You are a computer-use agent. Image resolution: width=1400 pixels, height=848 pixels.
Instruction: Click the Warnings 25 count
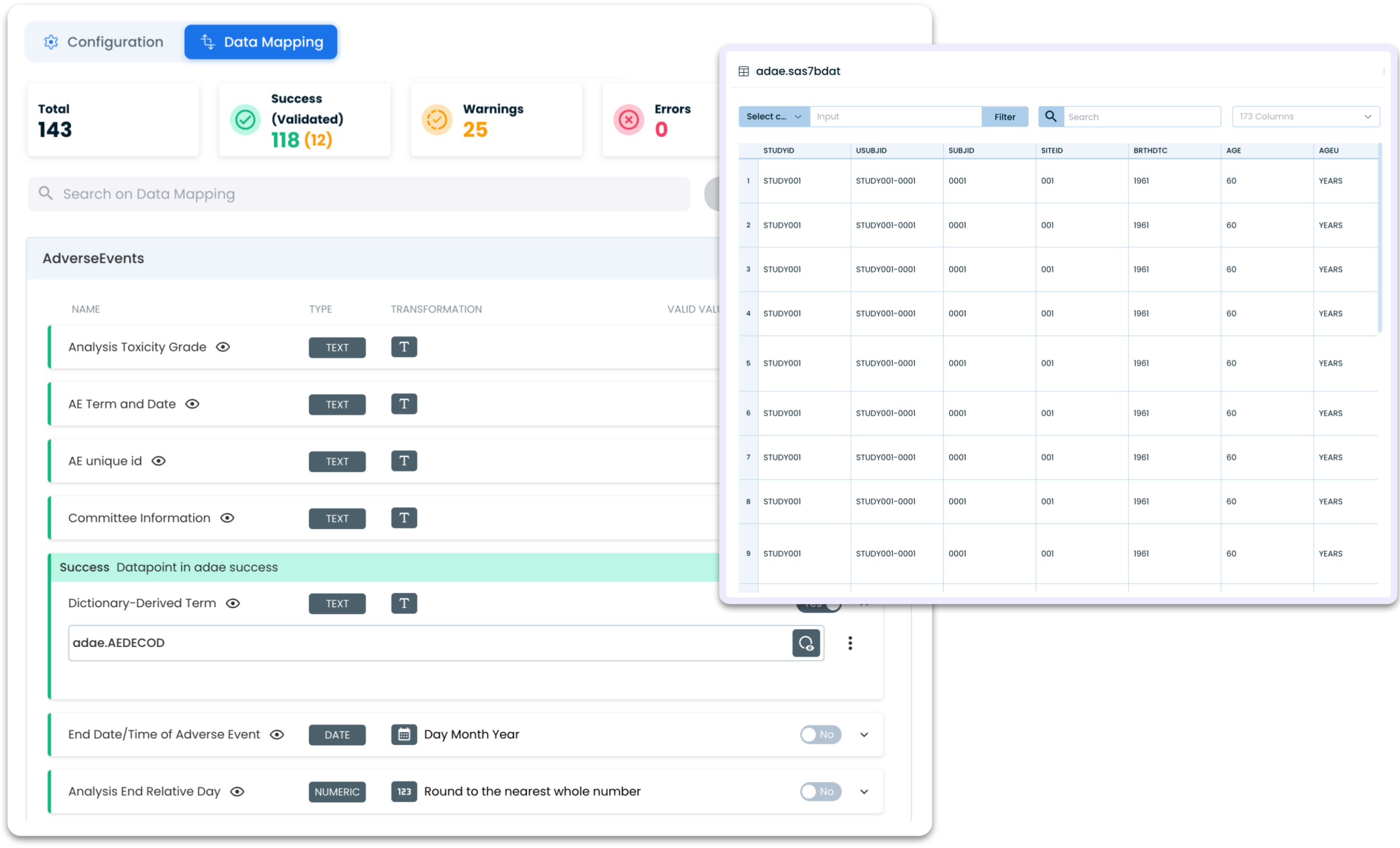pos(475,129)
